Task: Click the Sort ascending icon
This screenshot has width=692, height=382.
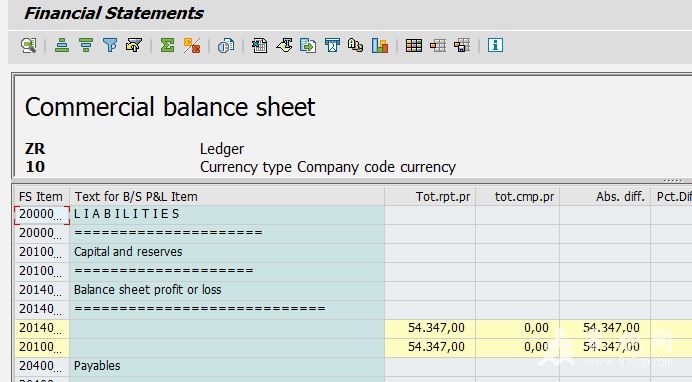Action: tap(62, 45)
